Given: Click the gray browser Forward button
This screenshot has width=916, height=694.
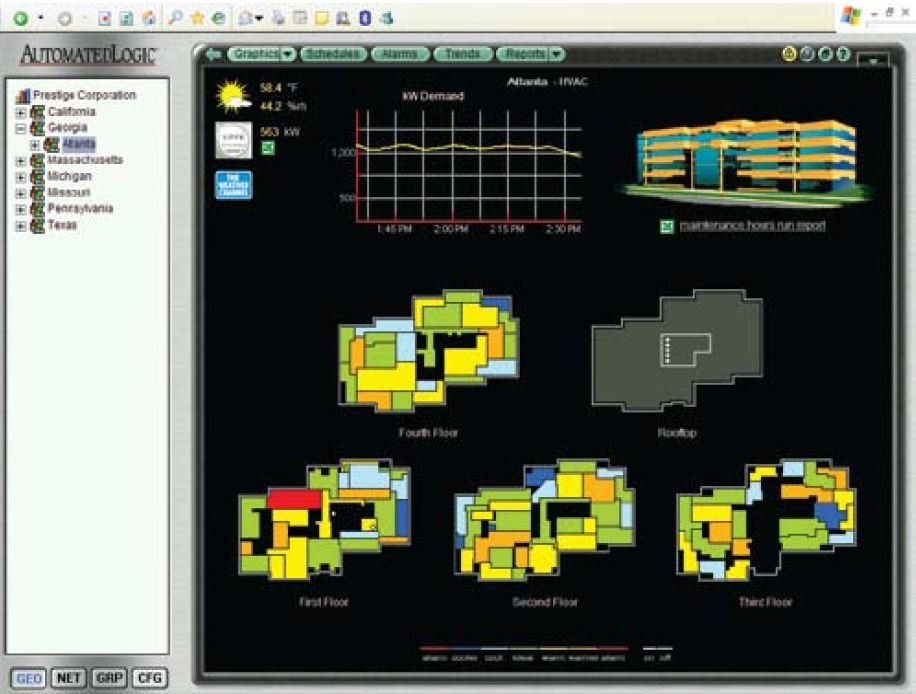Looking at the screenshot, I should pos(65,18).
